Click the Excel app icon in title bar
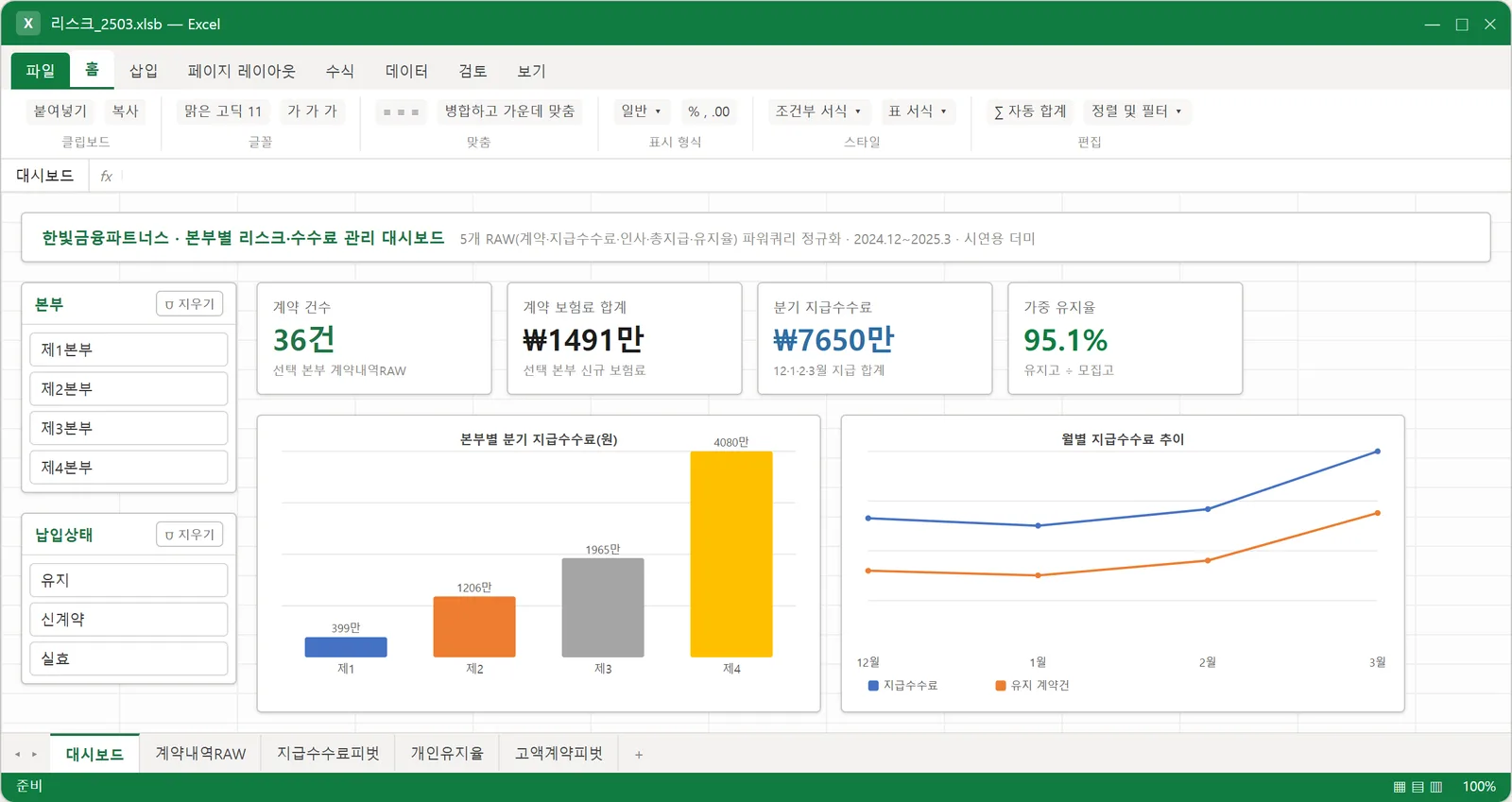1512x802 pixels. coord(28,24)
